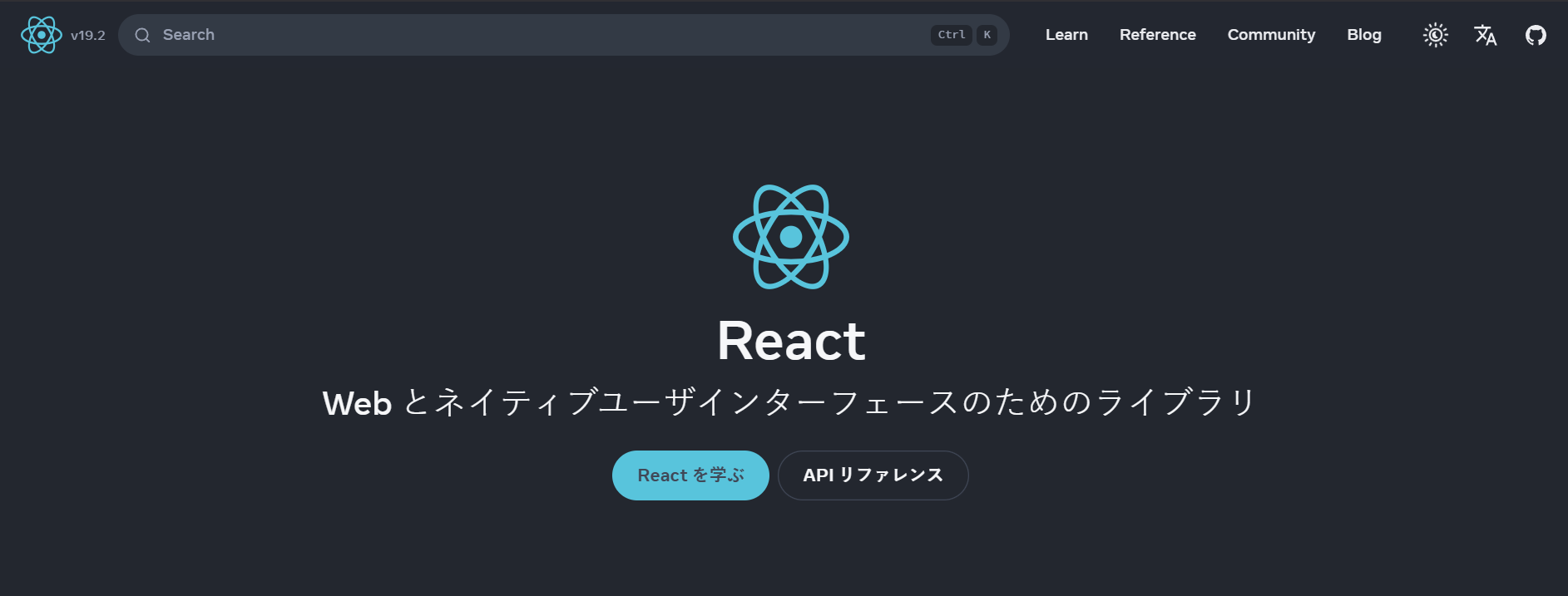
Task: Open the GitHub repository icon
Action: pyautogui.click(x=1536, y=35)
